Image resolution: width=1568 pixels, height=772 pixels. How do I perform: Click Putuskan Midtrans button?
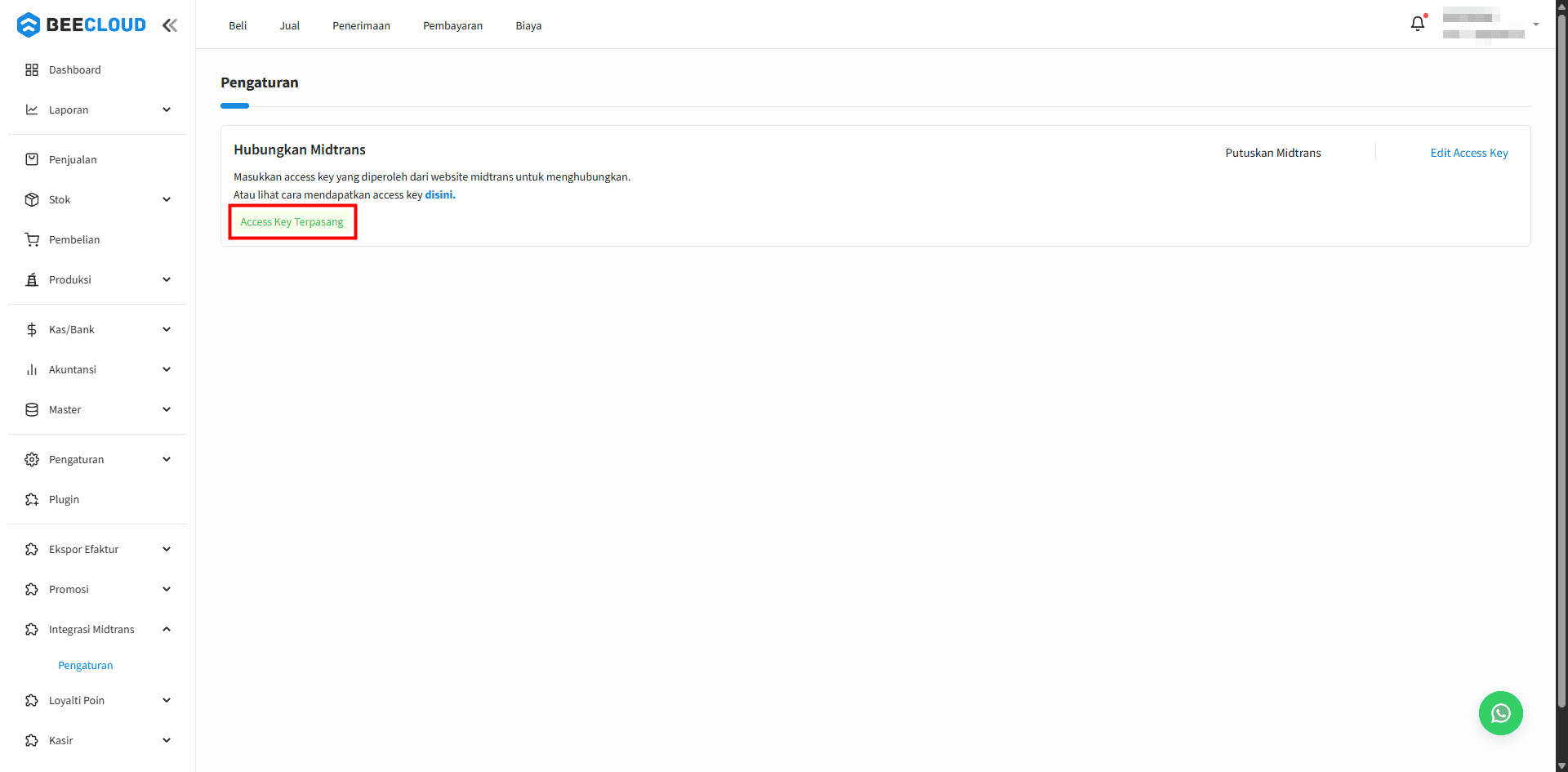pyautogui.click(x=1273, y=154)
